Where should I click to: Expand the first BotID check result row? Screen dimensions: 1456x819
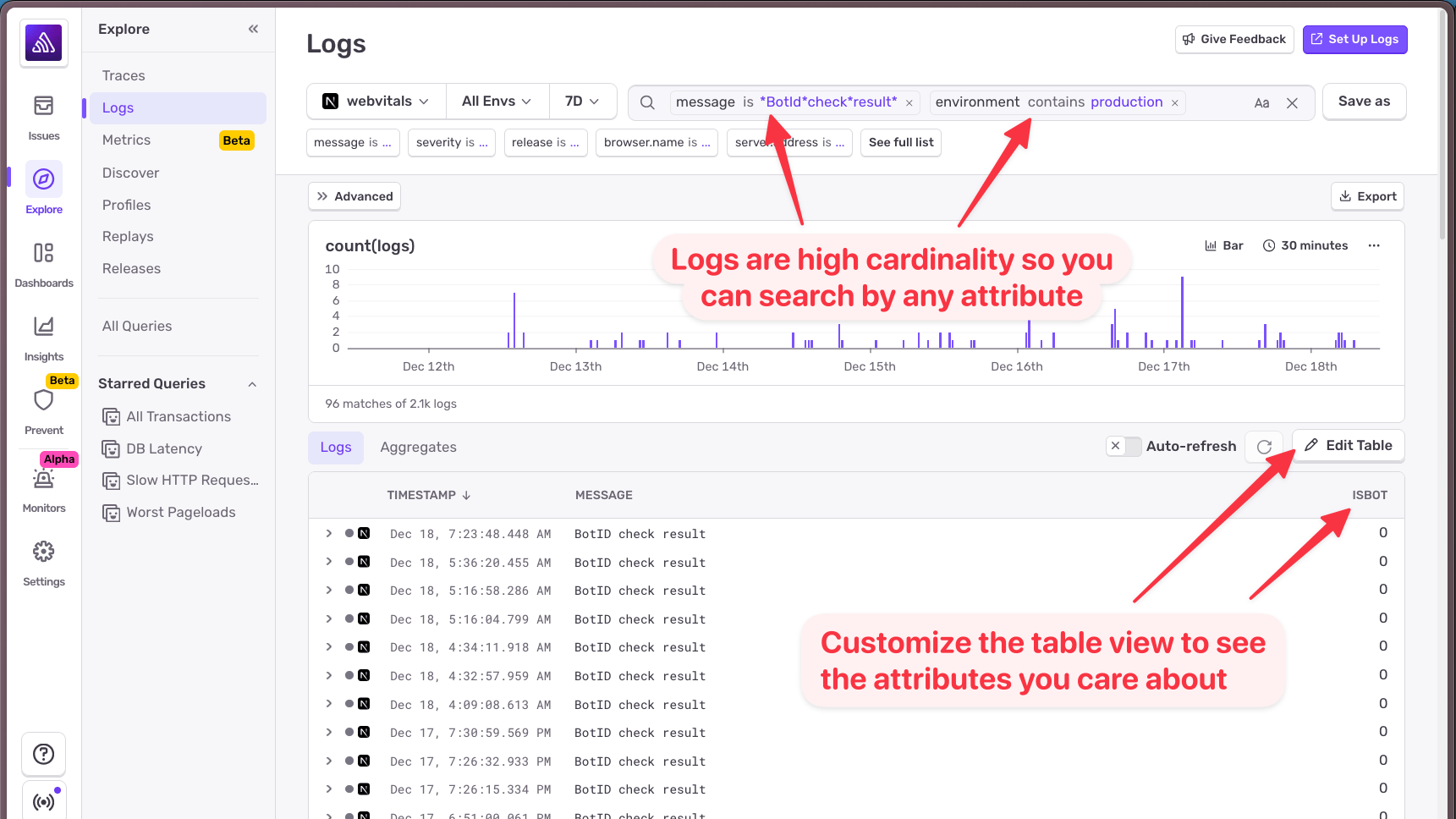(328, 533)
